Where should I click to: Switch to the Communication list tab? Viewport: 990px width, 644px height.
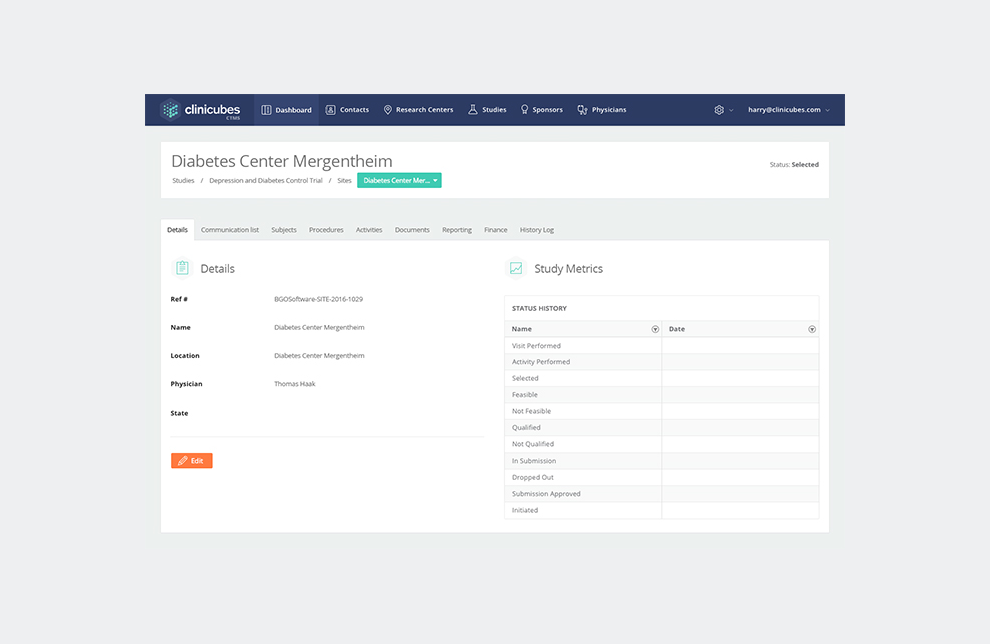coord(230,230)
